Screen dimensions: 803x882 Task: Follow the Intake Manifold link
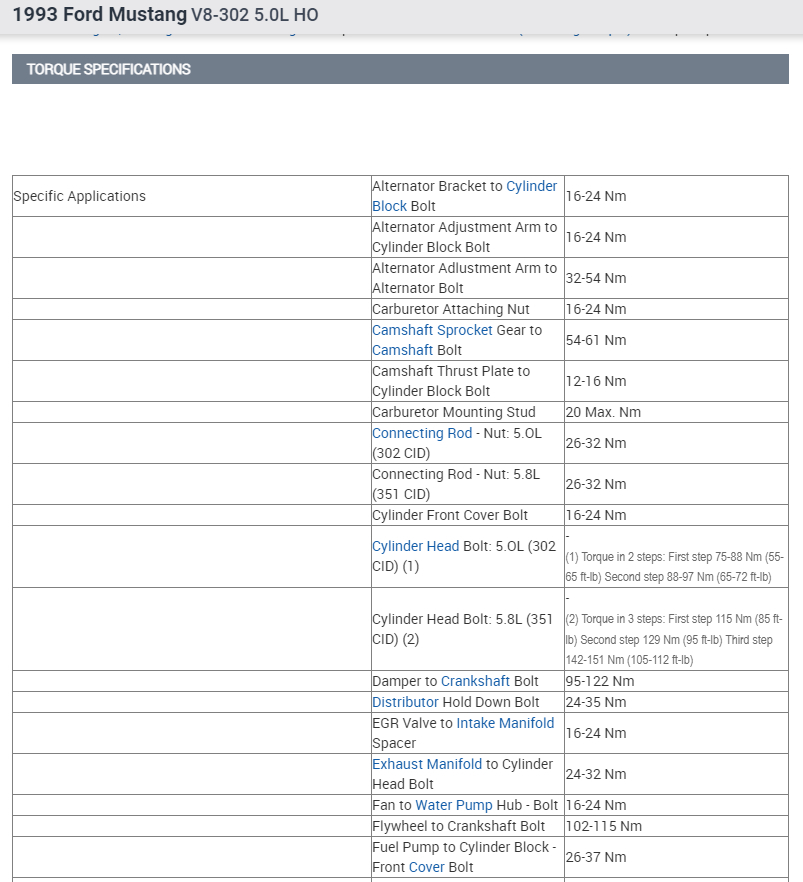pyautogui.click(x=505, y=723)
